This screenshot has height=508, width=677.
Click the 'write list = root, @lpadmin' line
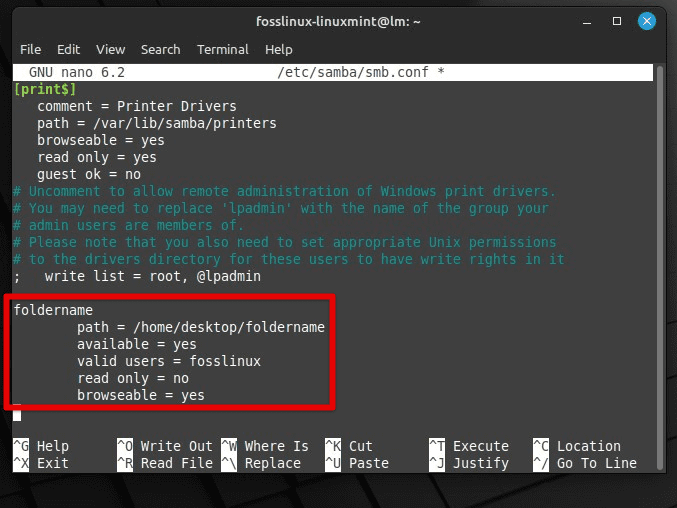pos(153,276)
